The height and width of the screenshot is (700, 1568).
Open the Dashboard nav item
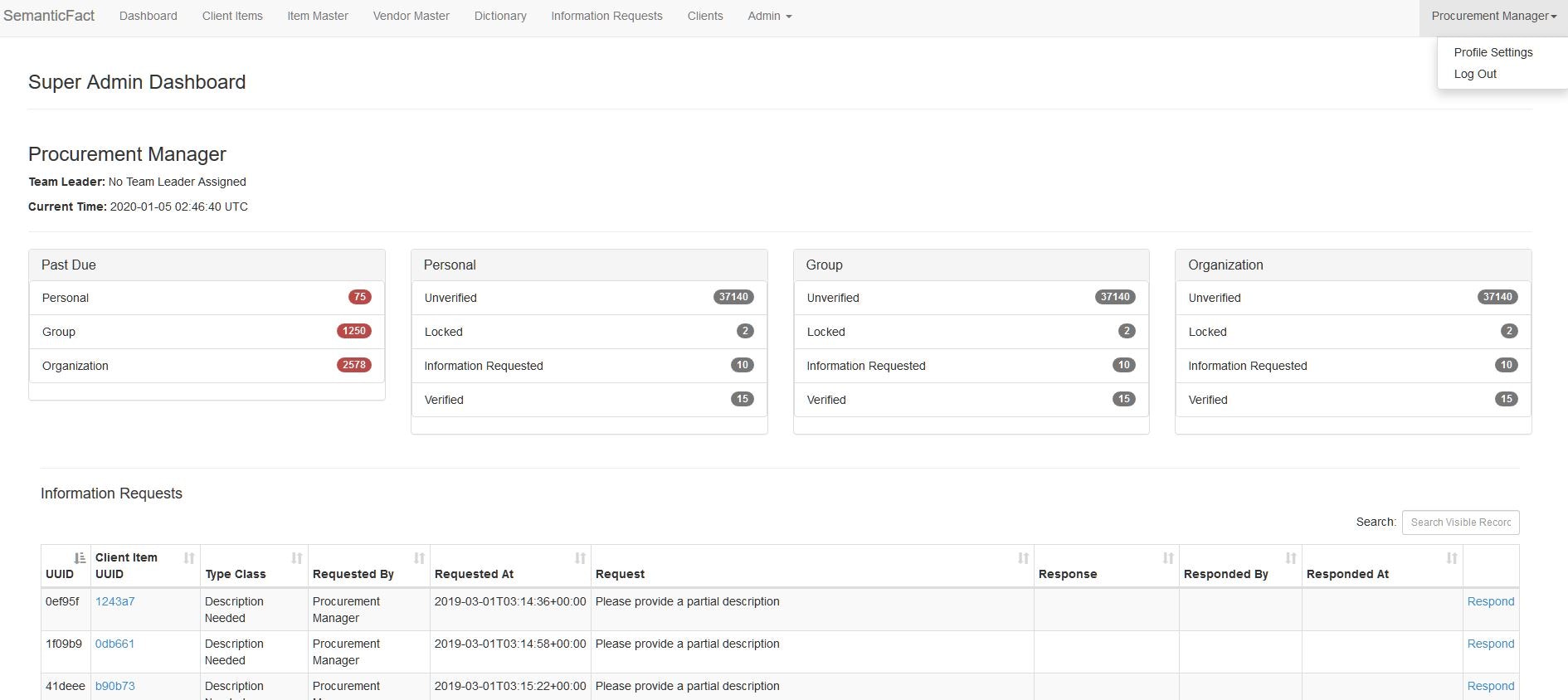click(x=149, y=16)
